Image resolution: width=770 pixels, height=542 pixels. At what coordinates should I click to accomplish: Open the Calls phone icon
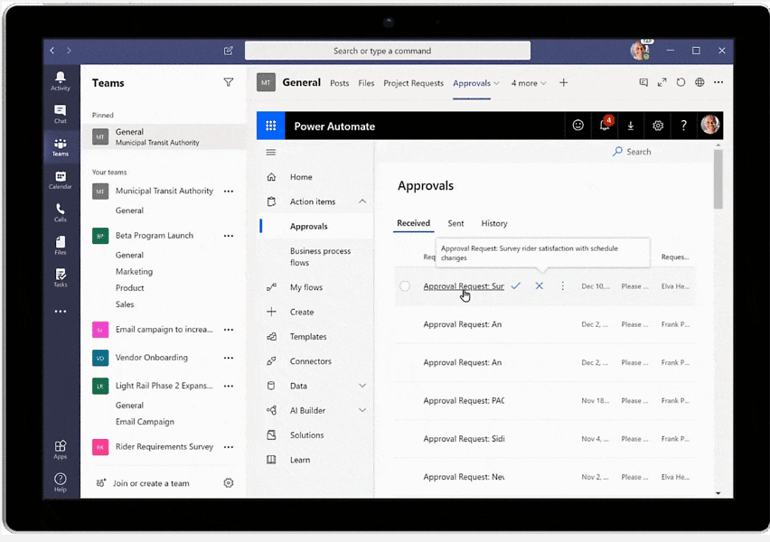tap(60, 212)
